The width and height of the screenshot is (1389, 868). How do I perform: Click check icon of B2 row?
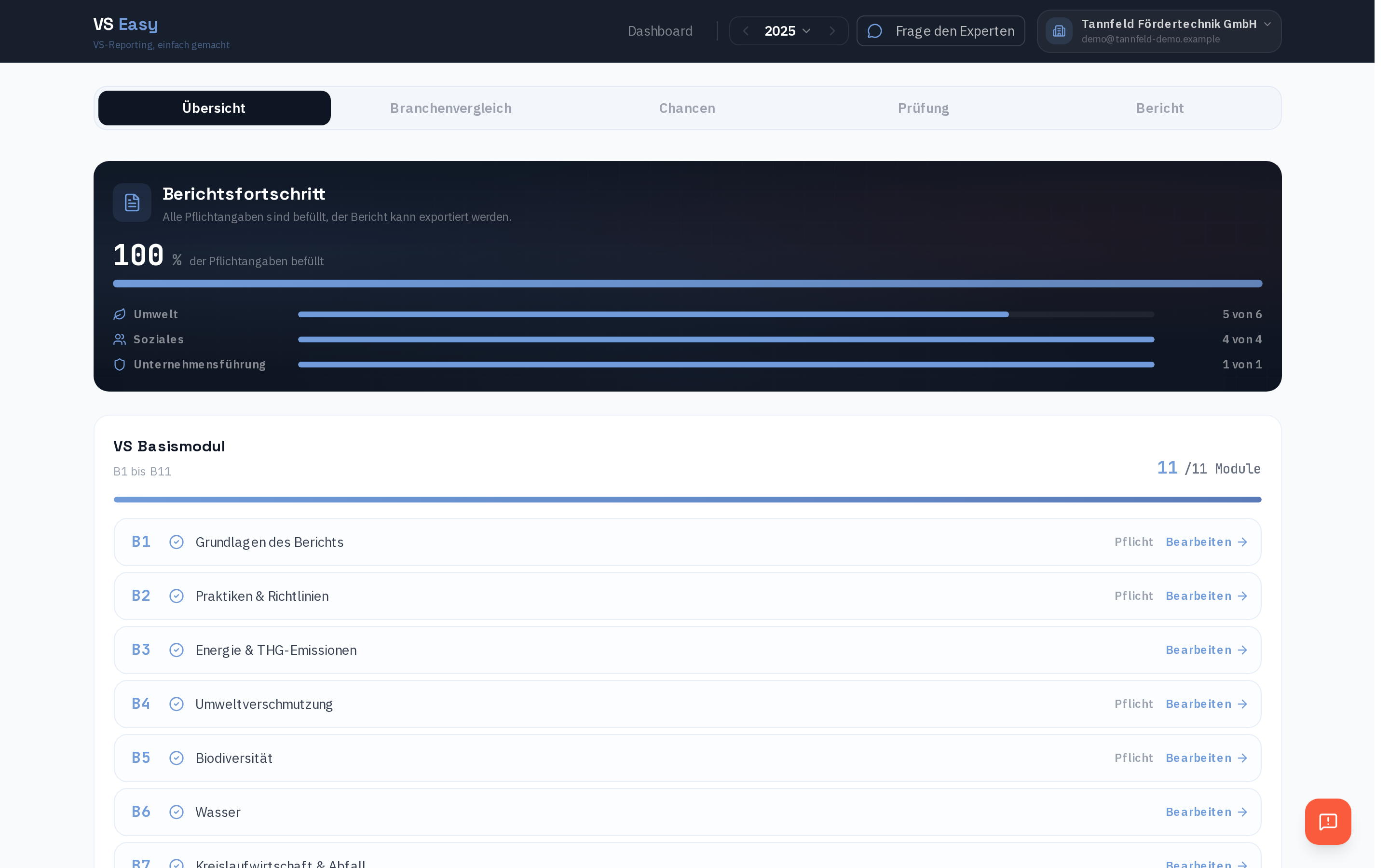point(176,596)
